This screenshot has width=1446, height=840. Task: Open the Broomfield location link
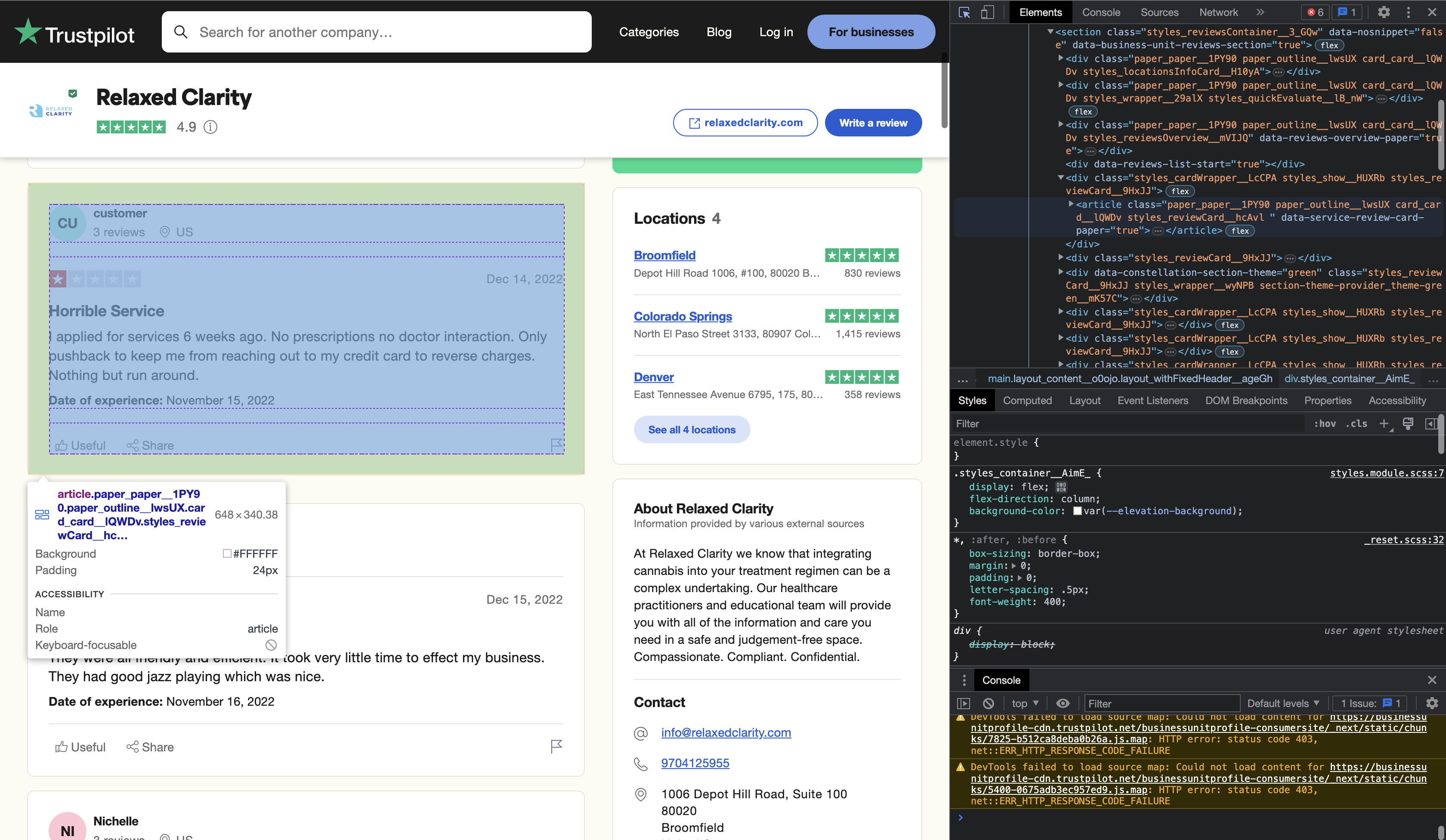click(x=664, y=255)
